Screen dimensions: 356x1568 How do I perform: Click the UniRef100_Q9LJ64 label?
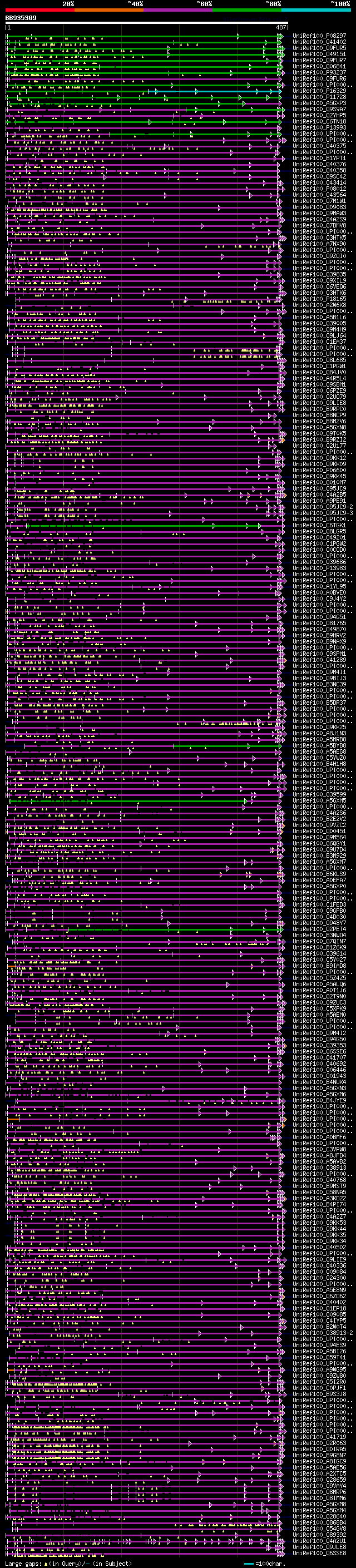[x=319, y=335]
